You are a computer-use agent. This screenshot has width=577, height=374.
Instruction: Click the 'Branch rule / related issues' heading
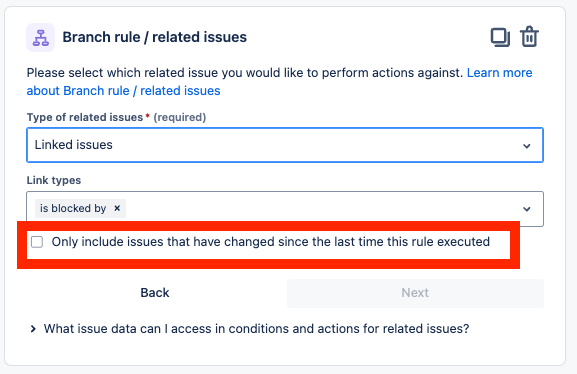point(155,37)
